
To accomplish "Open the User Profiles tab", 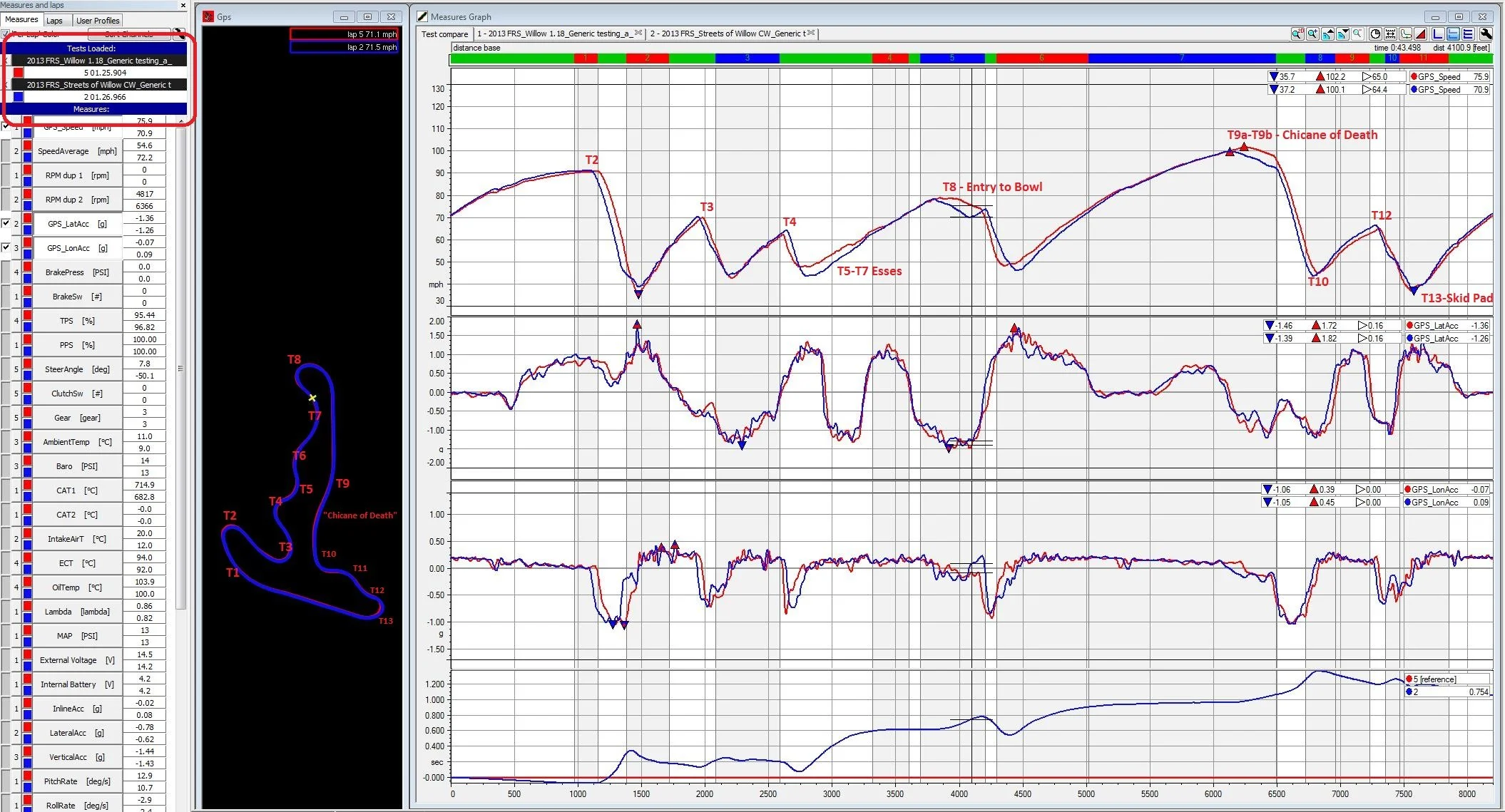I will pyautogui.click(x=98, y=21).
